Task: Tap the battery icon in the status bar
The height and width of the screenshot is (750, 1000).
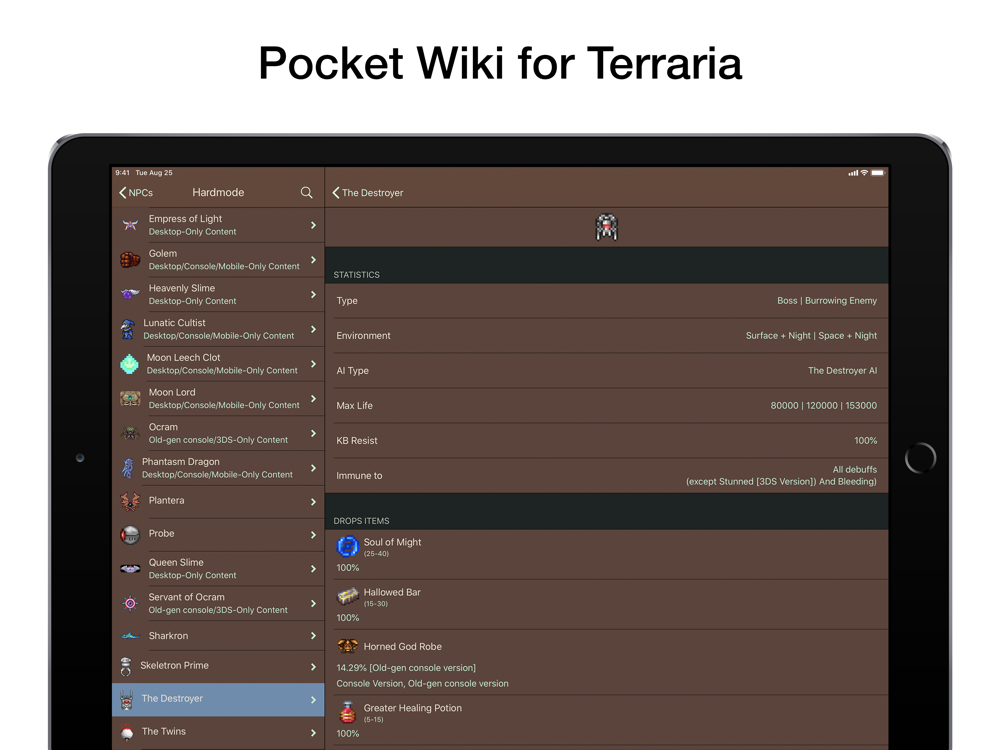Action: click(x=878, y=173)
